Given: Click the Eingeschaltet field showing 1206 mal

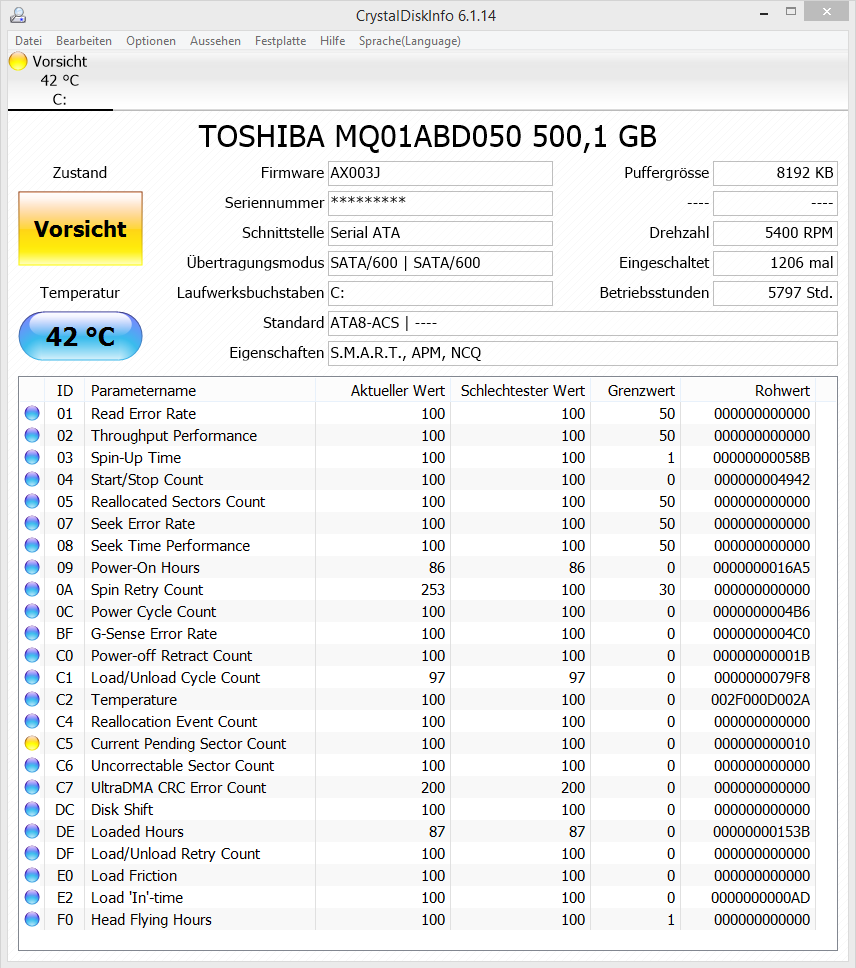Looking at the screenshot, I should (x=775, y=263).
